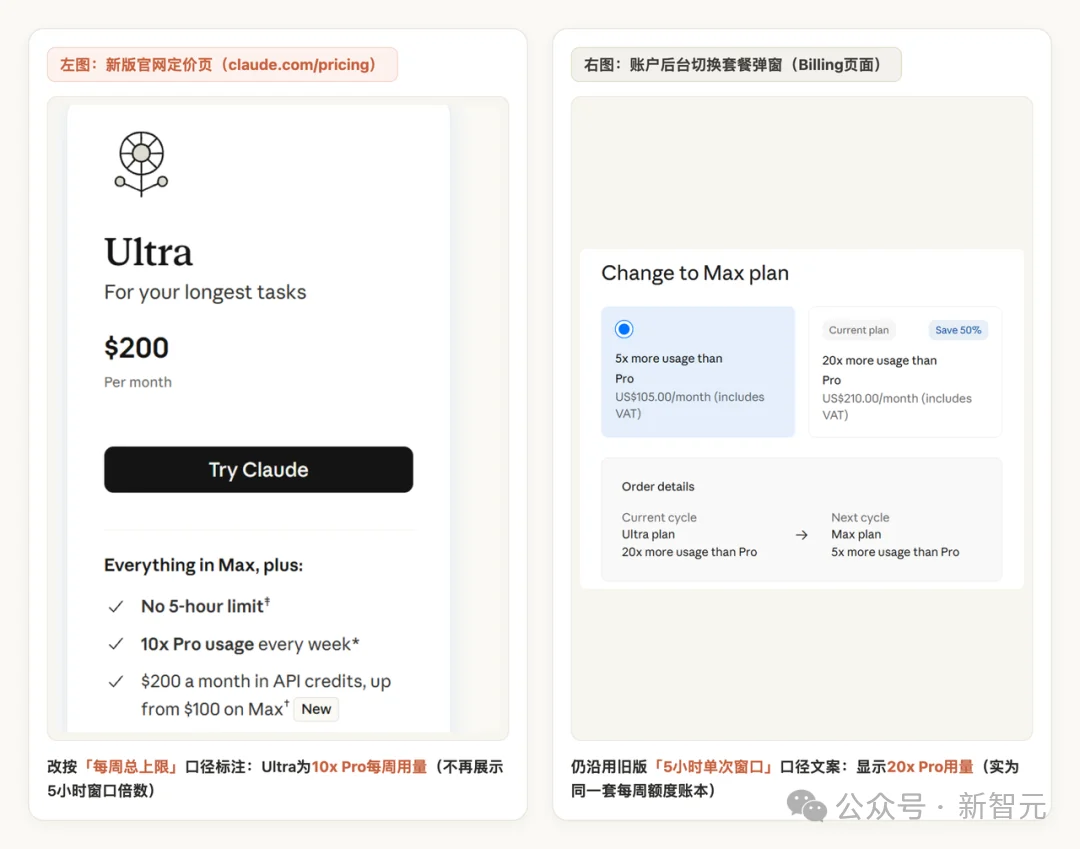Click the right panel Billing页面 caption label
The width and height of the screenshot is (1080, 849).
coord(736,65)
